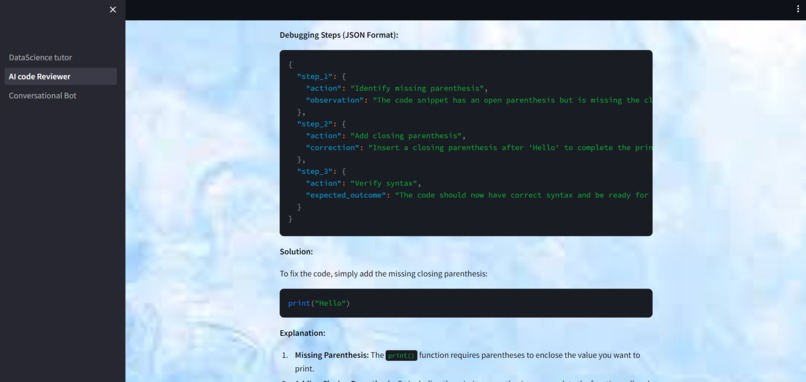Click the "observation" key in JSON

coord(335,100)
